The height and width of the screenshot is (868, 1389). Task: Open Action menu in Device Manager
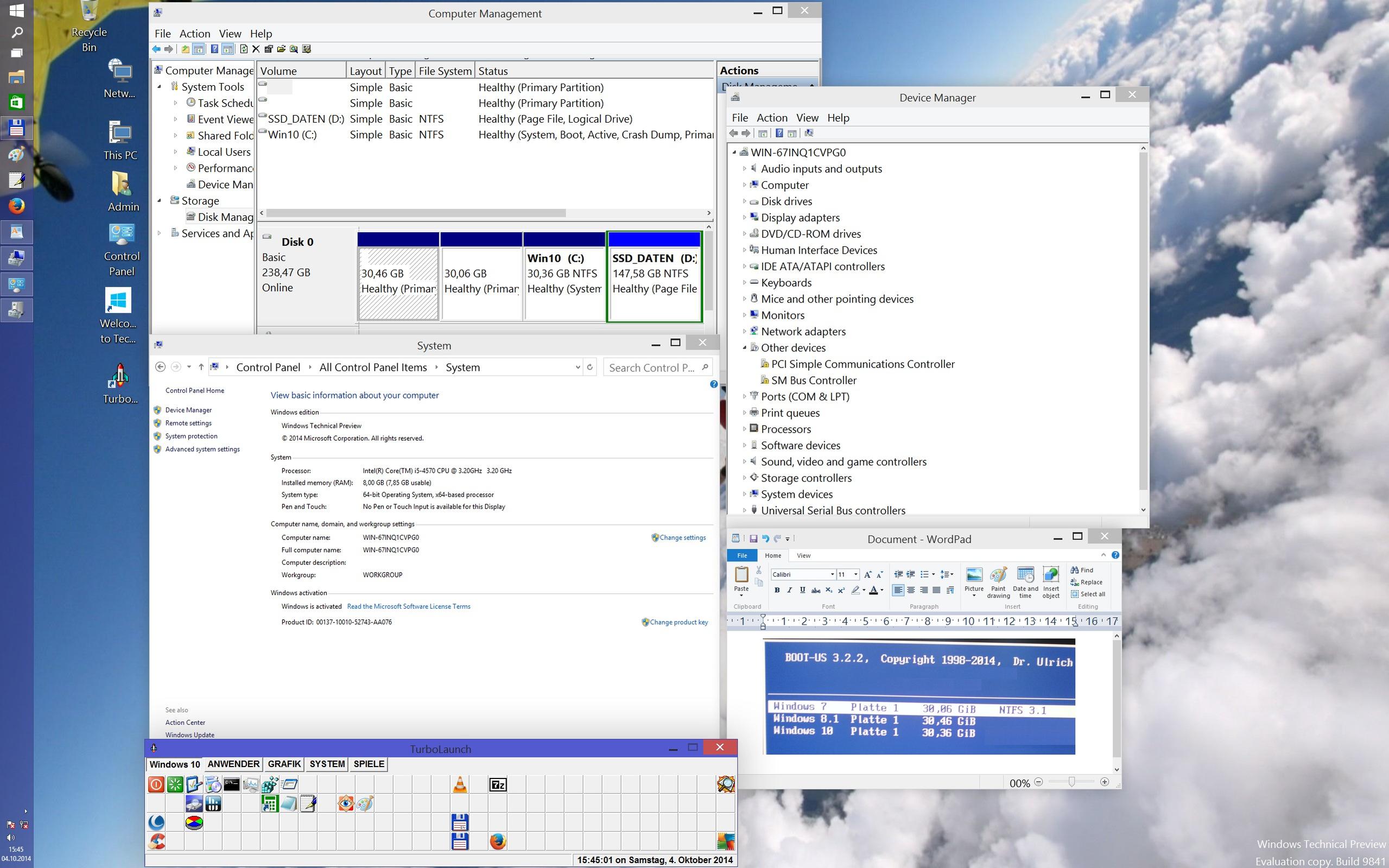[x=771, y=118]
